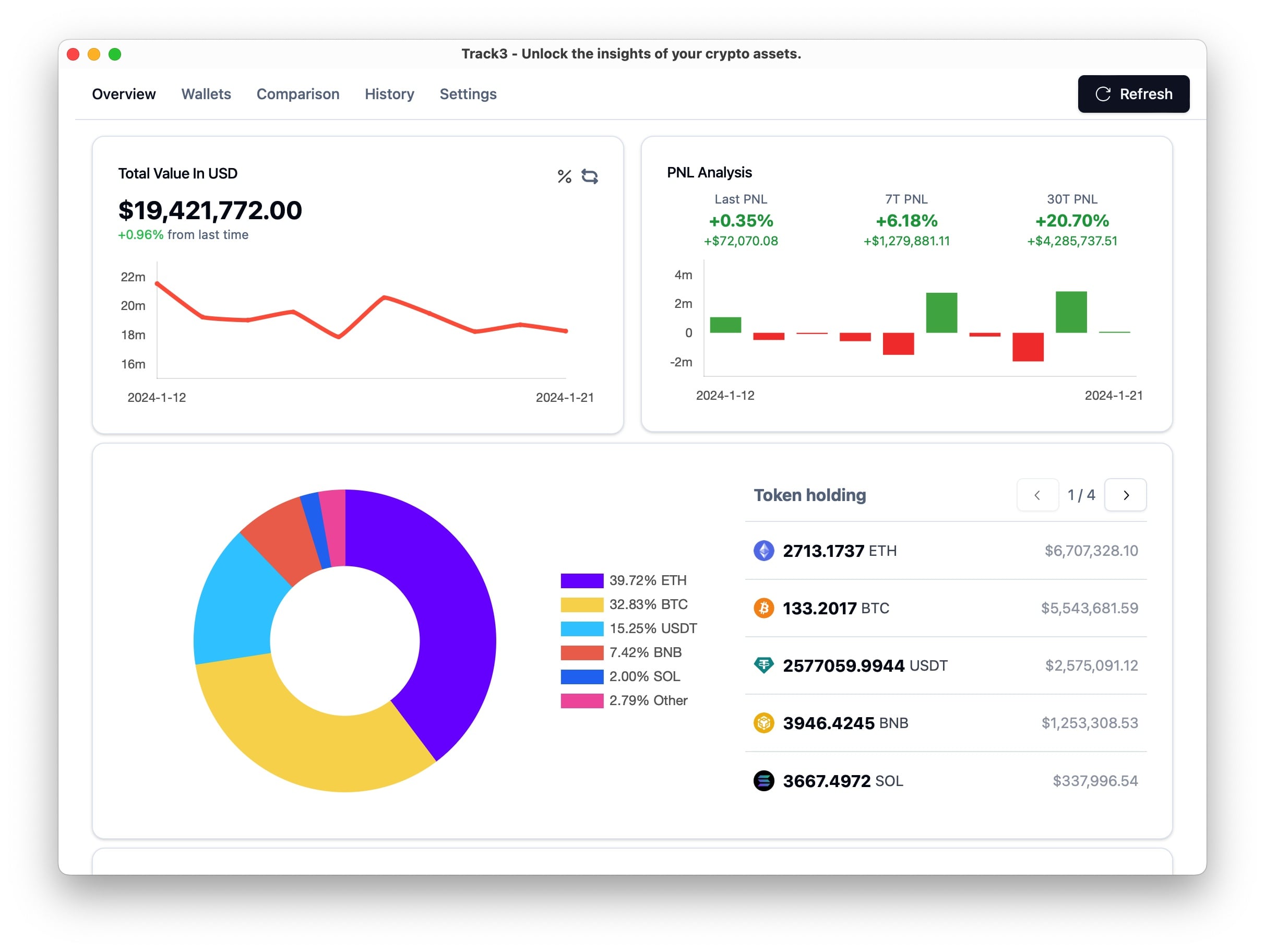Click the Token holding heading
Screen dimensions: 1265x952
[x=810, y=495]
